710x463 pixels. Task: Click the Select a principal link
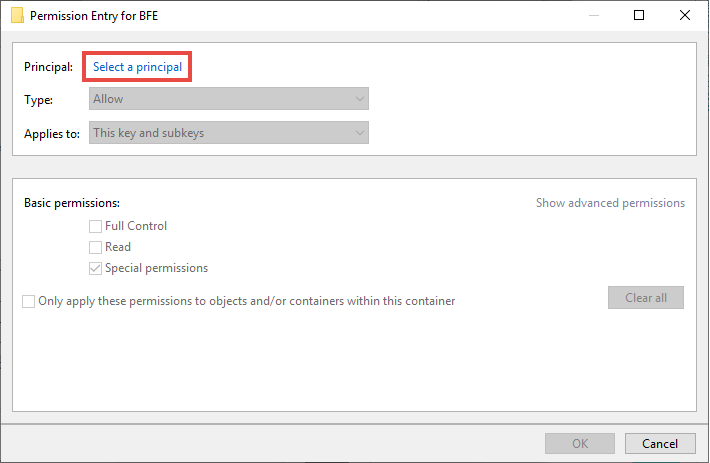tap(137, 67)
